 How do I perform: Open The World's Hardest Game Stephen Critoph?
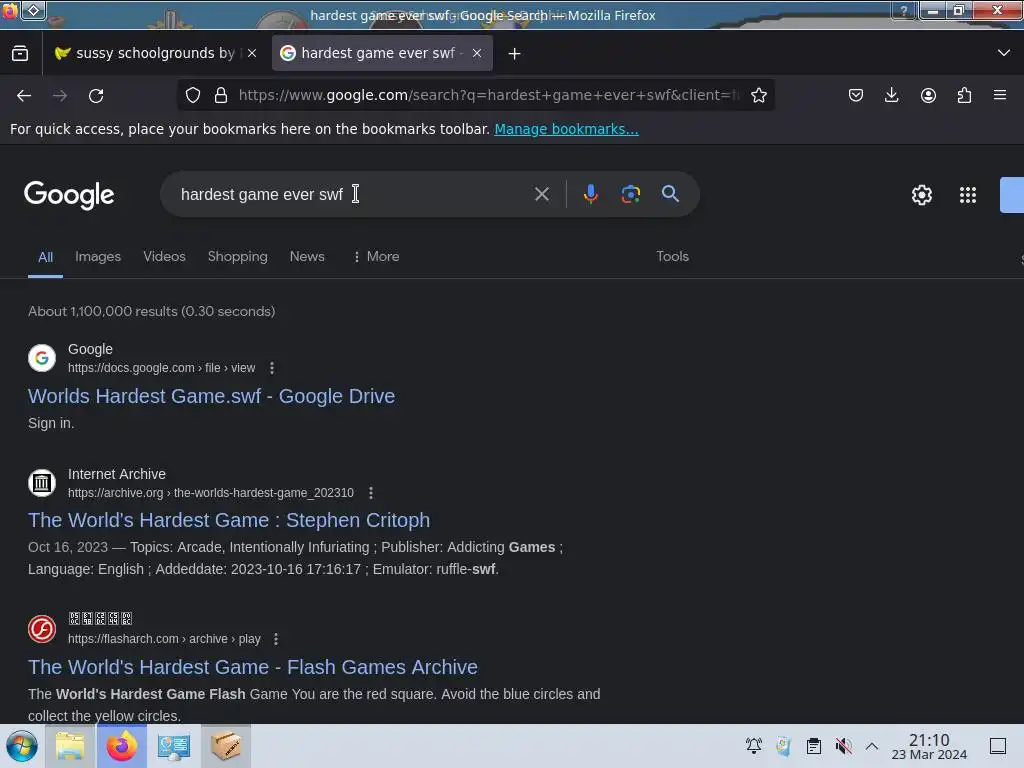[x=229, y=520]
